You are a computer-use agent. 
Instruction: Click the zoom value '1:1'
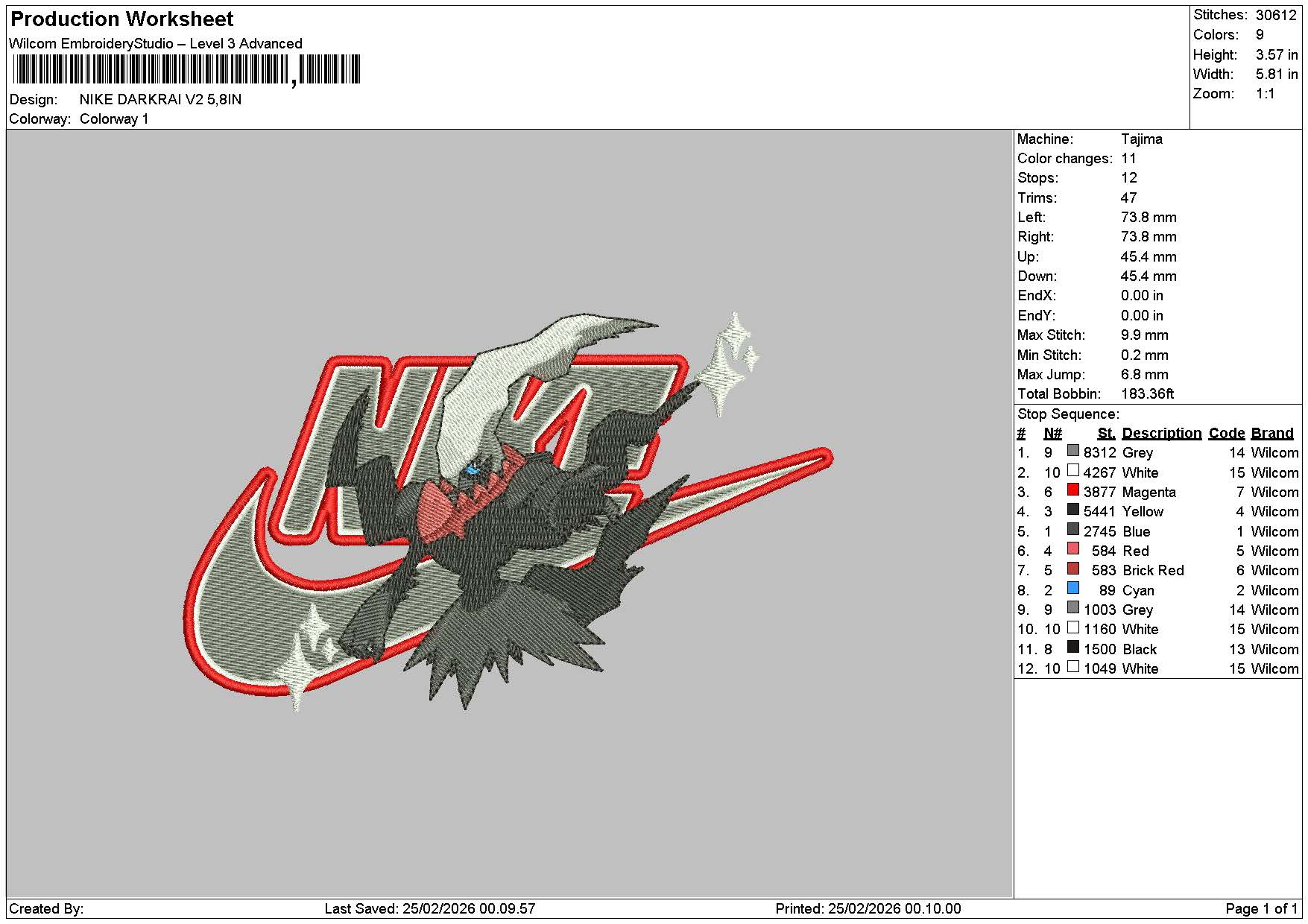coord(1266,94)
